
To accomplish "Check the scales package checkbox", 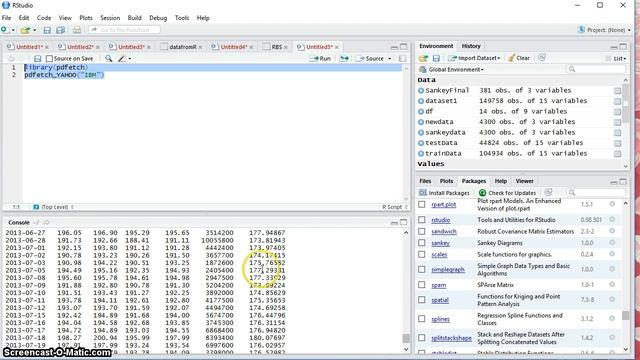I will tap(422, 254).
